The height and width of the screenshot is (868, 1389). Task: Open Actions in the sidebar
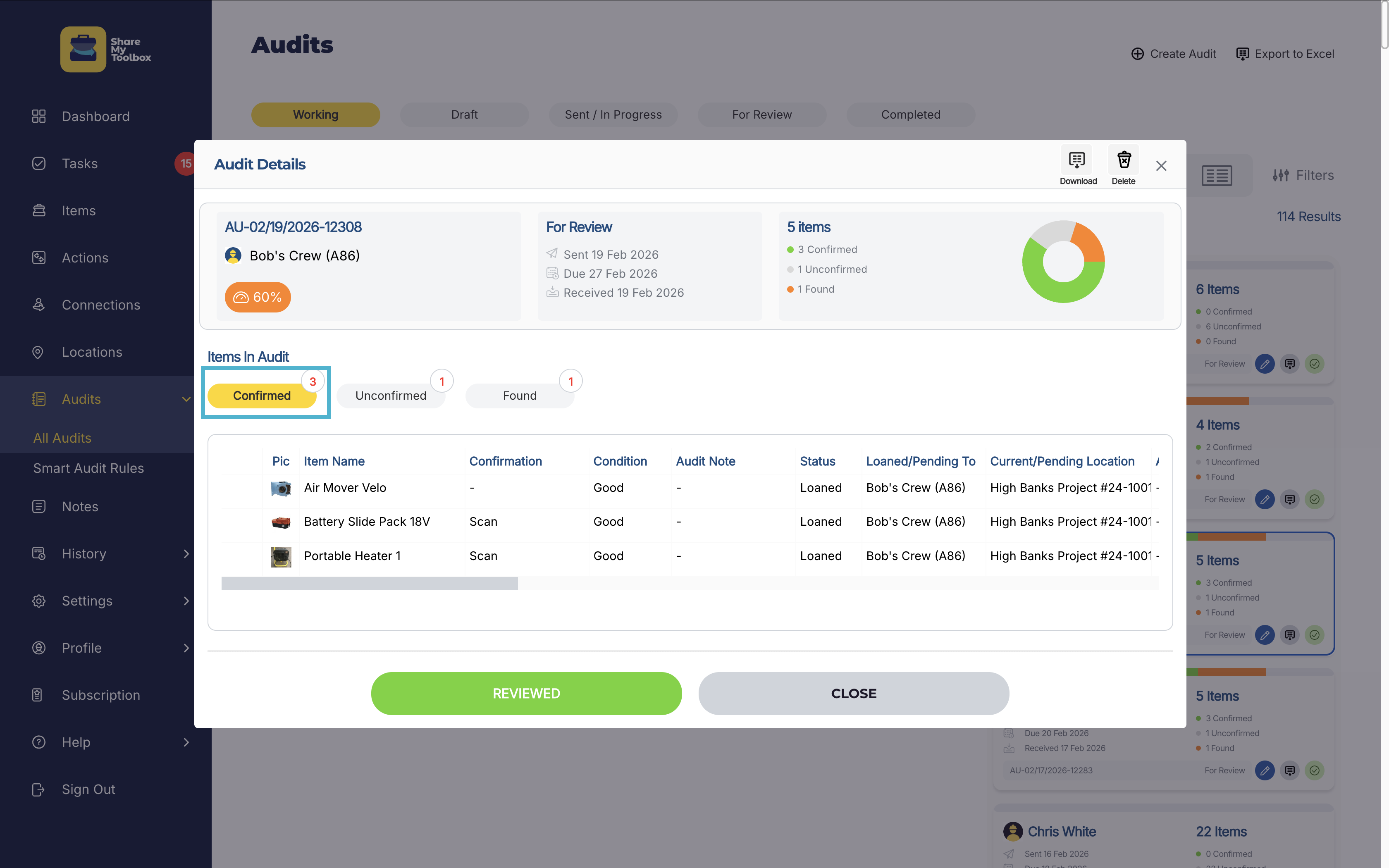tap(85, 258)
